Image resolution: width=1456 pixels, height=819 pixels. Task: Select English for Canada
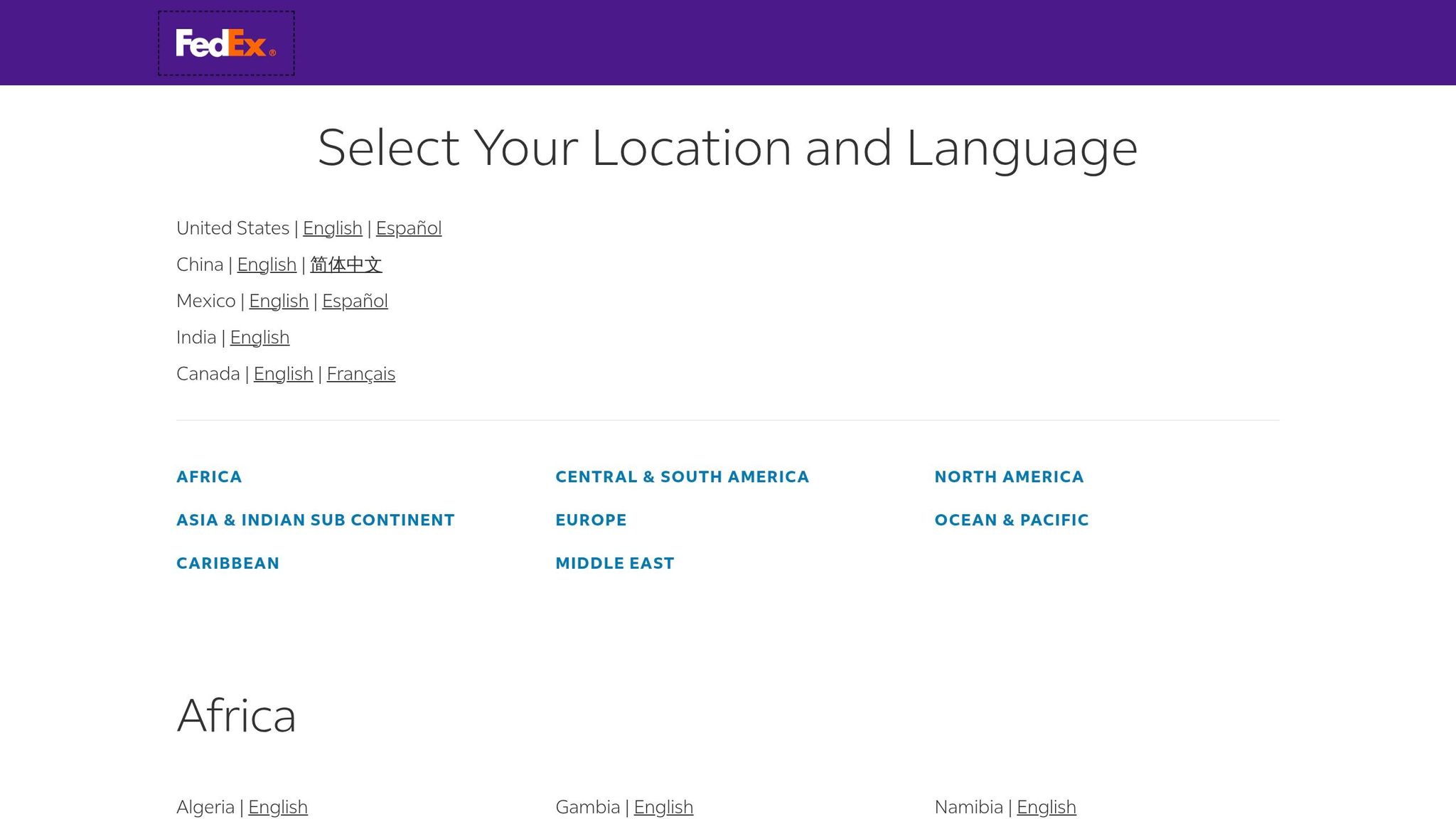pos(283,374)
